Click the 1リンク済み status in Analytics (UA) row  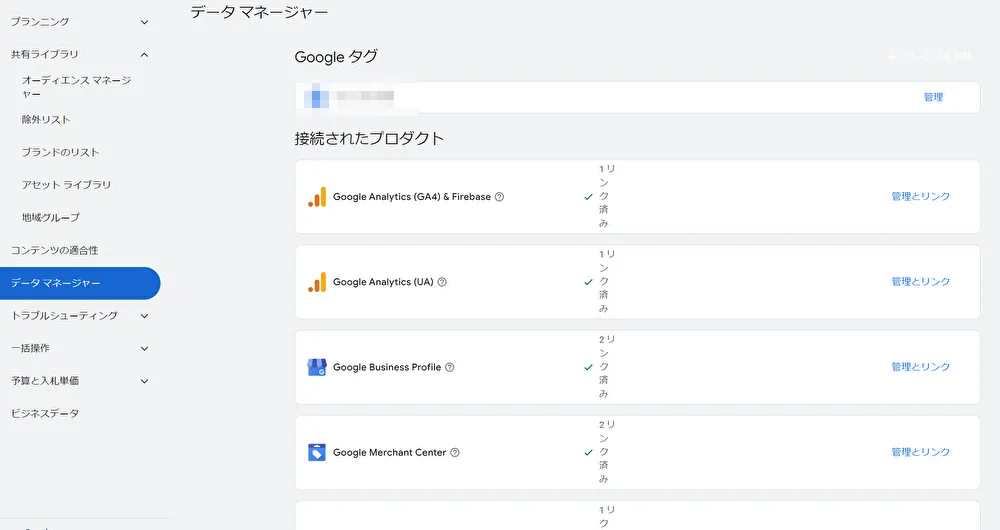point(607,281)
